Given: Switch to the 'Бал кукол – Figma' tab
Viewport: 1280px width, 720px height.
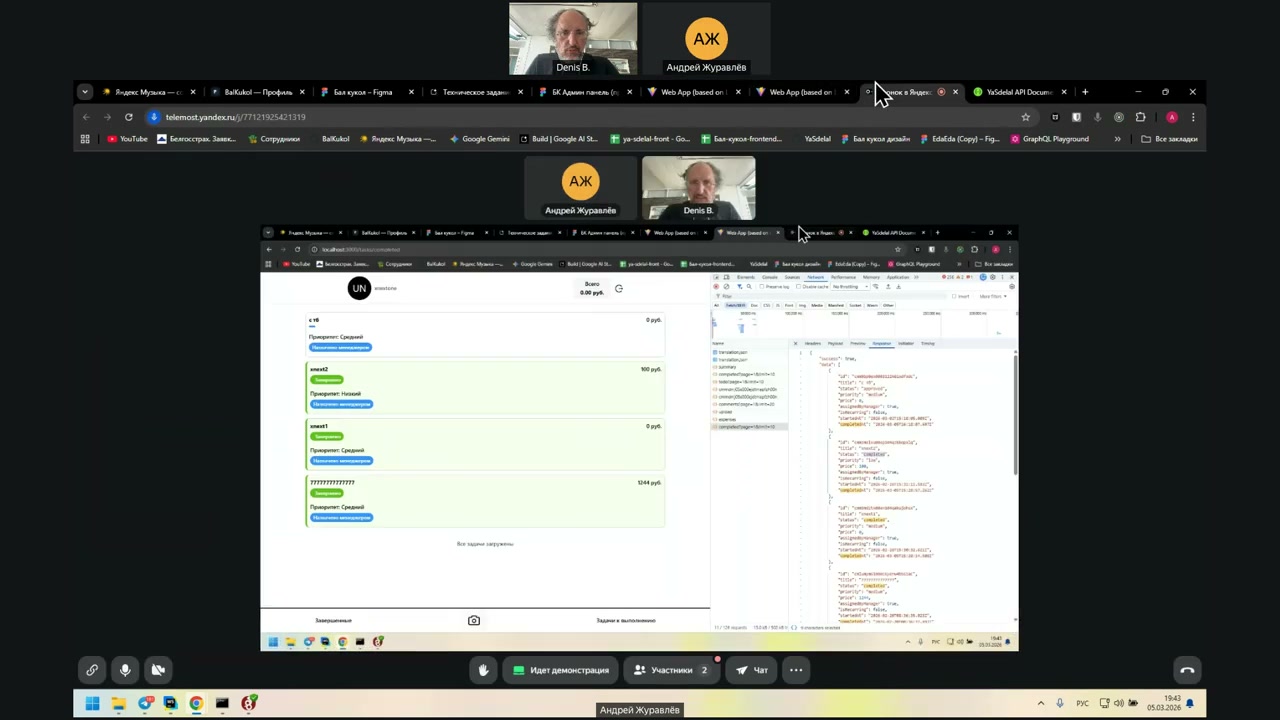Looking at the screenshot, I should pos(362,92).
